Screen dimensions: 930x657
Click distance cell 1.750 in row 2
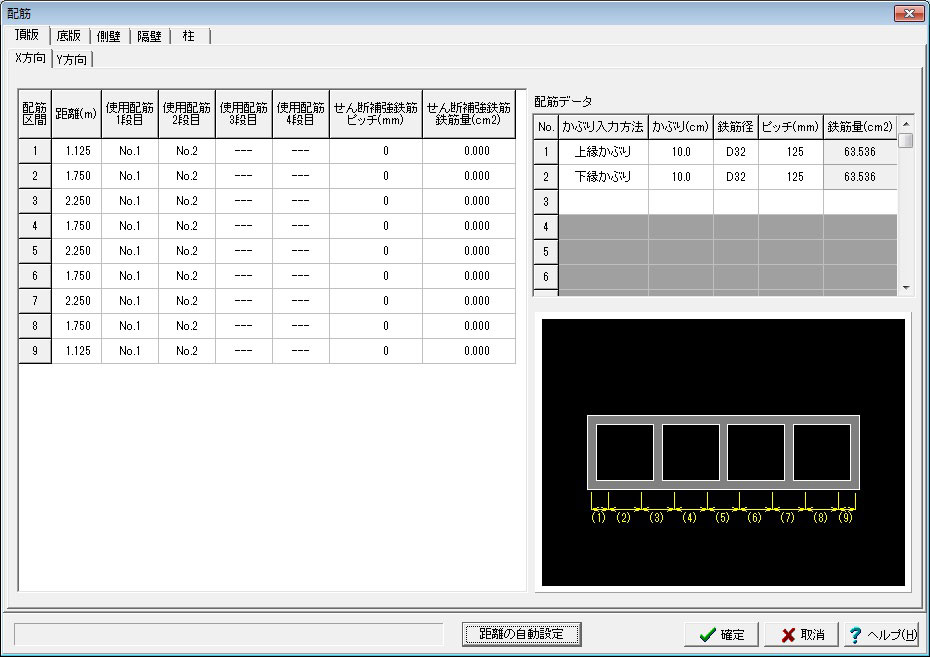point(77,176)
